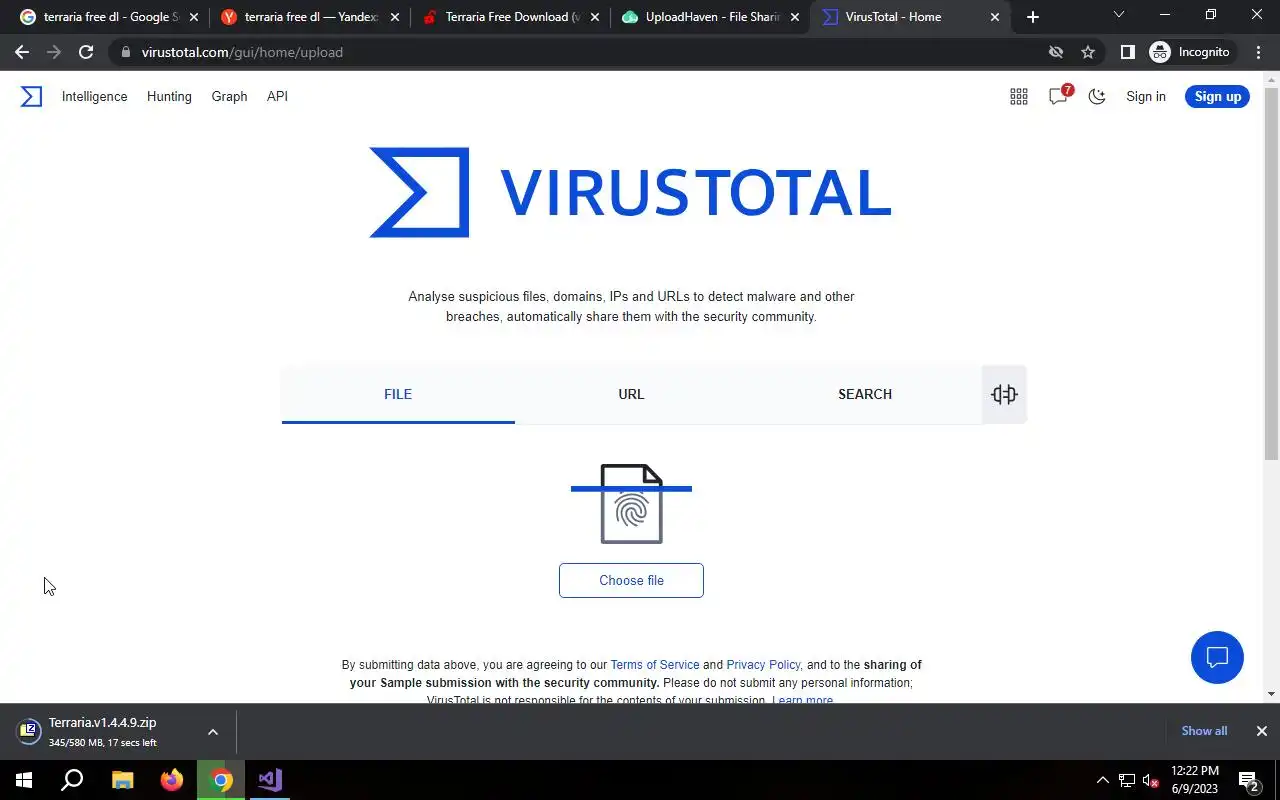Click the page vertical scrollbar thumb
This screenshot has width=1280, height=800.
click(1271, 272)
